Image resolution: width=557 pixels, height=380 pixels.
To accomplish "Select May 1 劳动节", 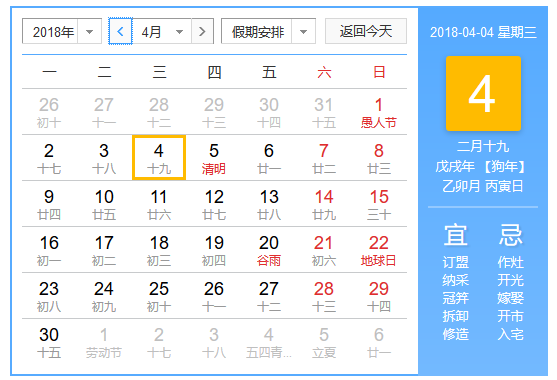I will [x=104, y=342].
